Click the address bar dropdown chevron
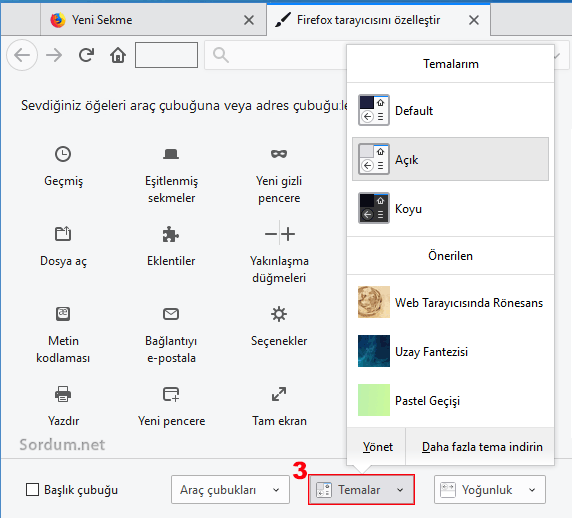 557,56
